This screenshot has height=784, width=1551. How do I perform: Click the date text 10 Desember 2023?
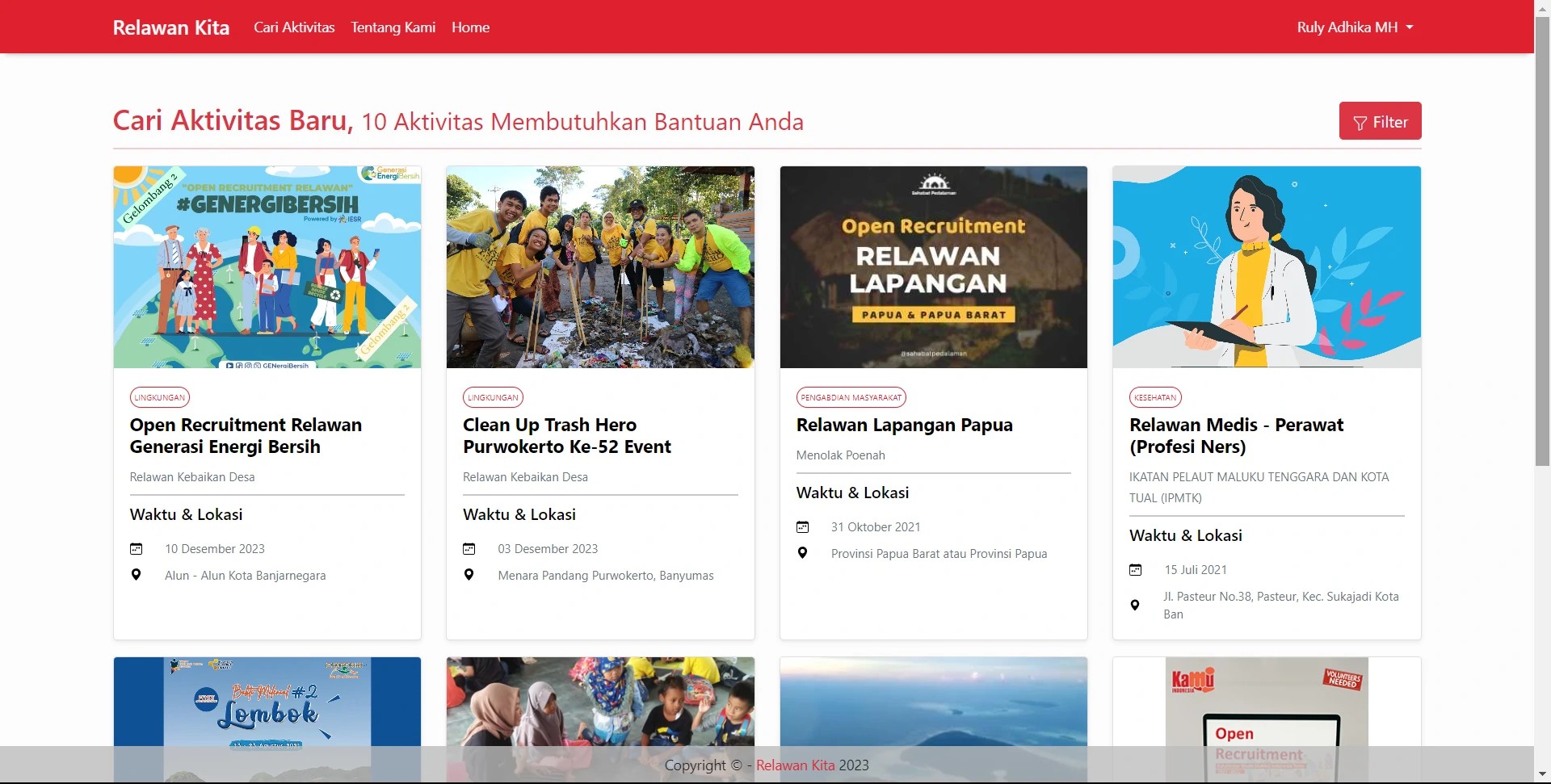point(215,549)
